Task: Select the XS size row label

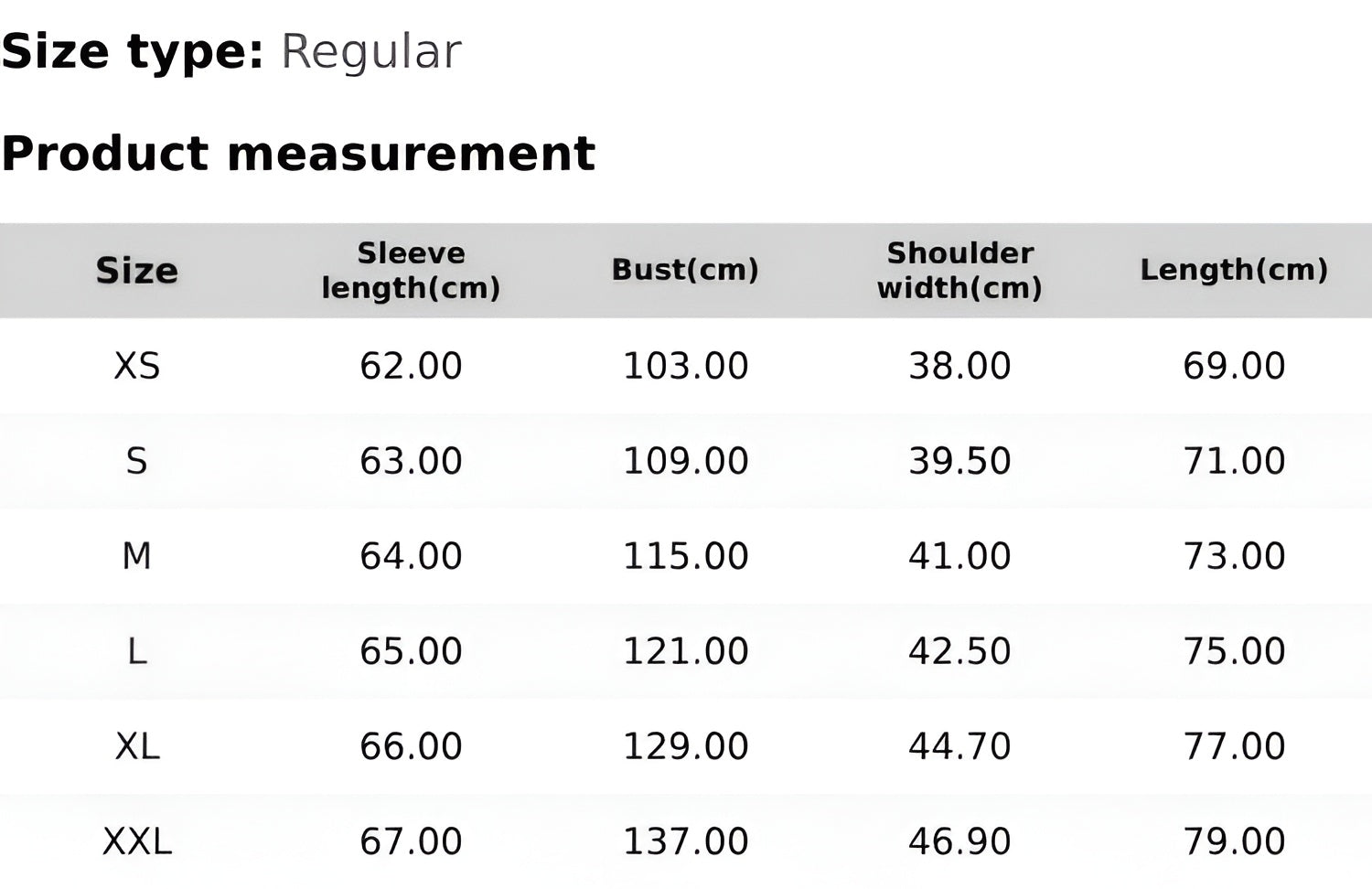Action: pyautogui.click(x=136, y=366)
